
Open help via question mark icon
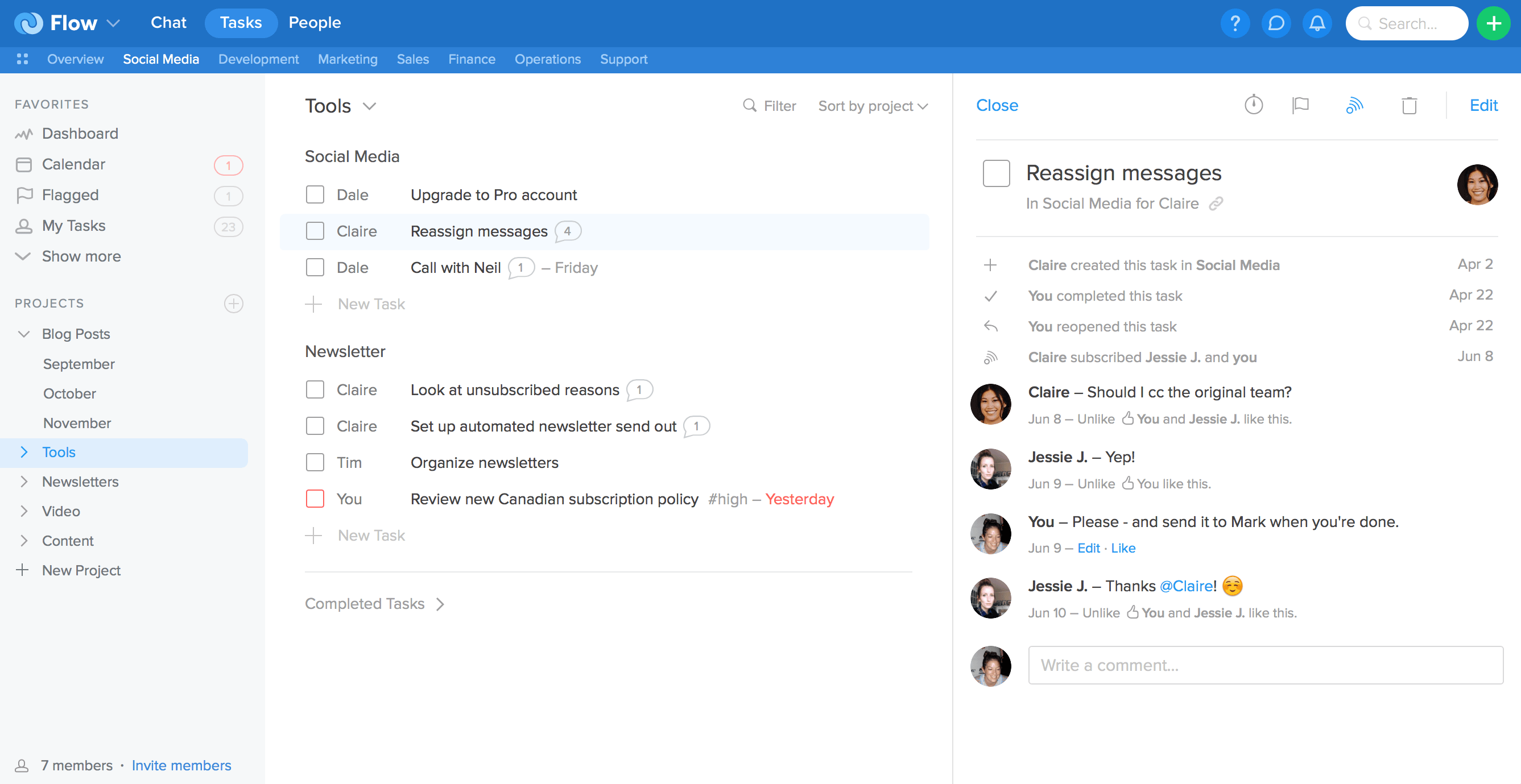point(1235,24)
